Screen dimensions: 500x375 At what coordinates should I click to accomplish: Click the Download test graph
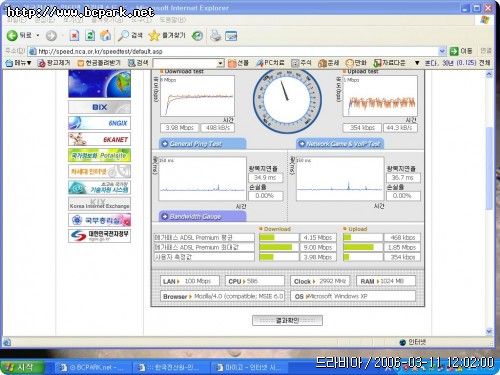(x=197, y=96)
